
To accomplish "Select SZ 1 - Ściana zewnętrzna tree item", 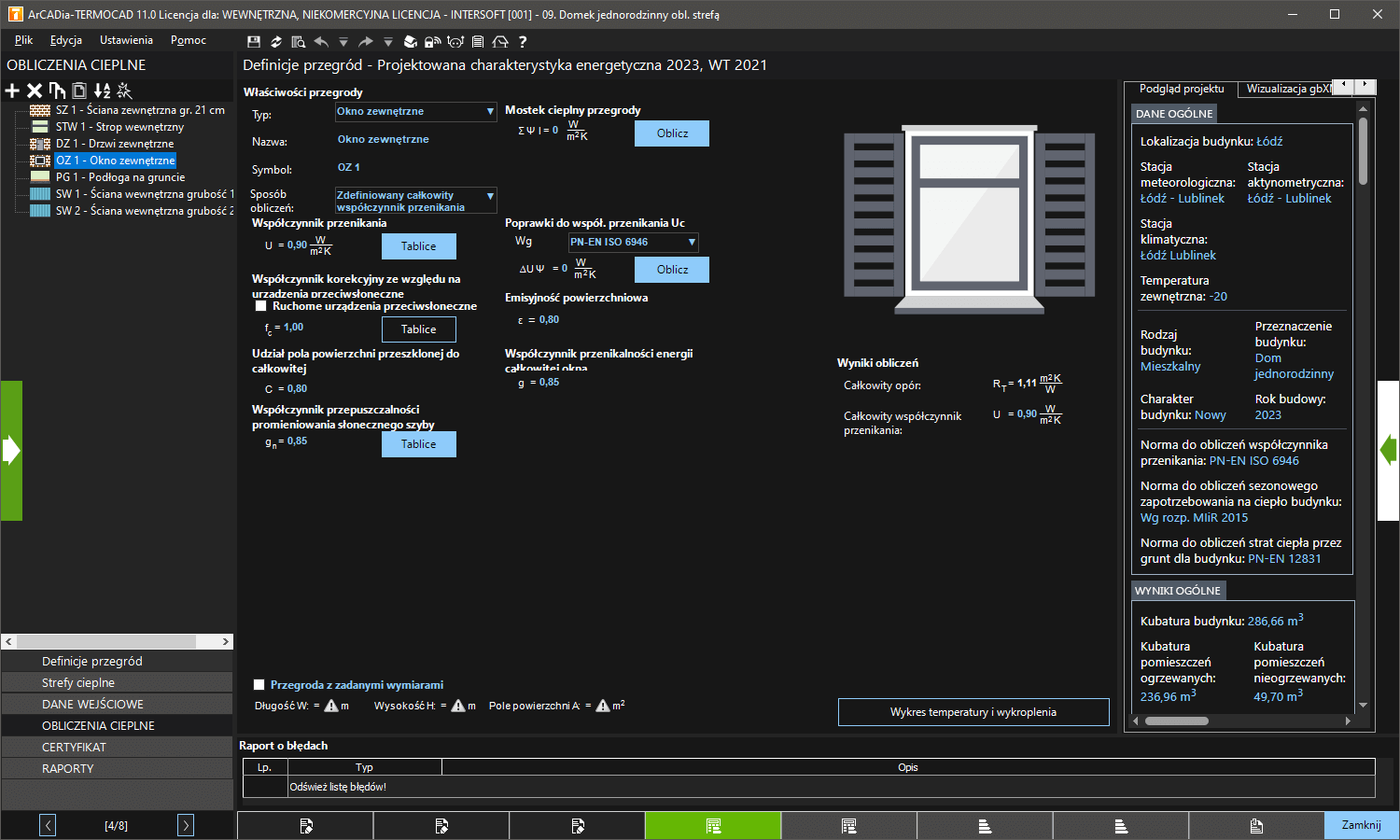I will click(x=140, y=110).
